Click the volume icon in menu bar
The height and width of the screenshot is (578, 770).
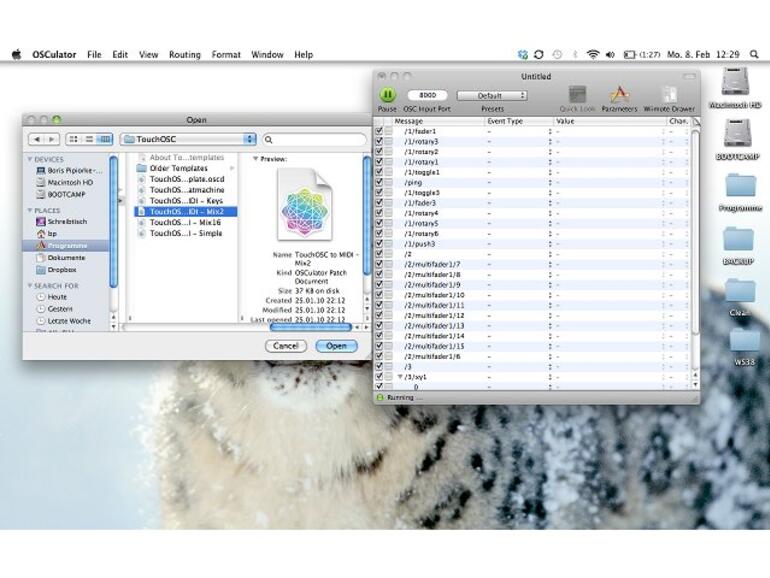tap(610, 55)
